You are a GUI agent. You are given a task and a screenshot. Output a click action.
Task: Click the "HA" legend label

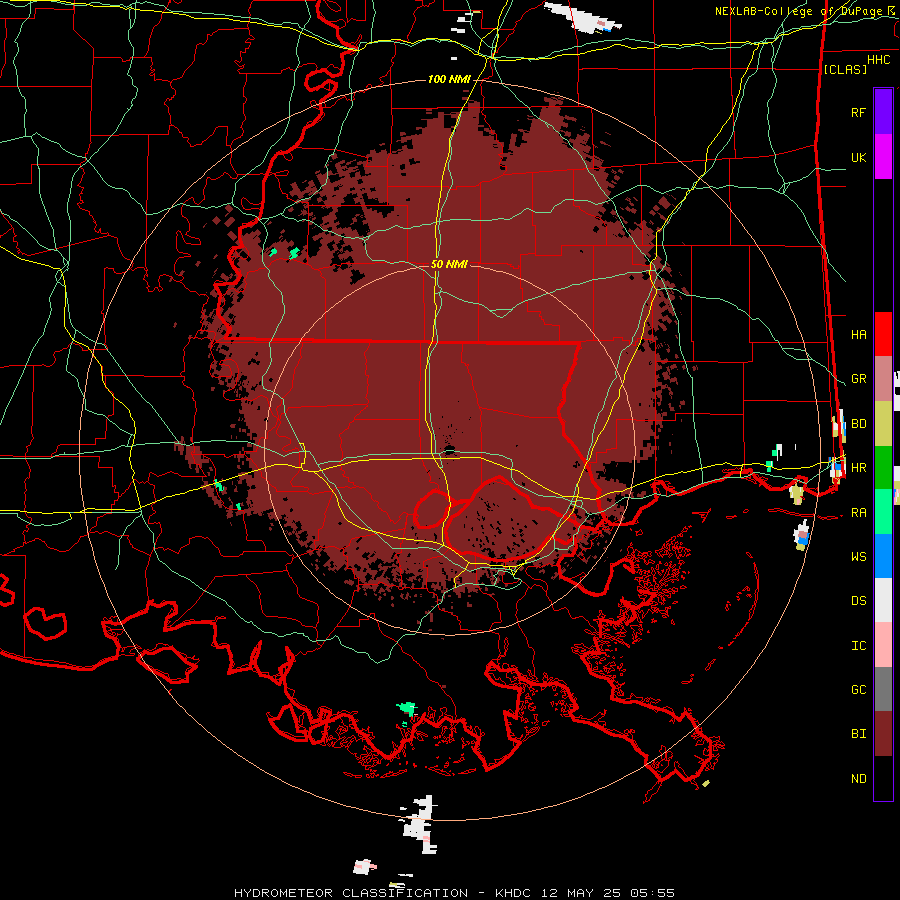(x=858, y=335)
